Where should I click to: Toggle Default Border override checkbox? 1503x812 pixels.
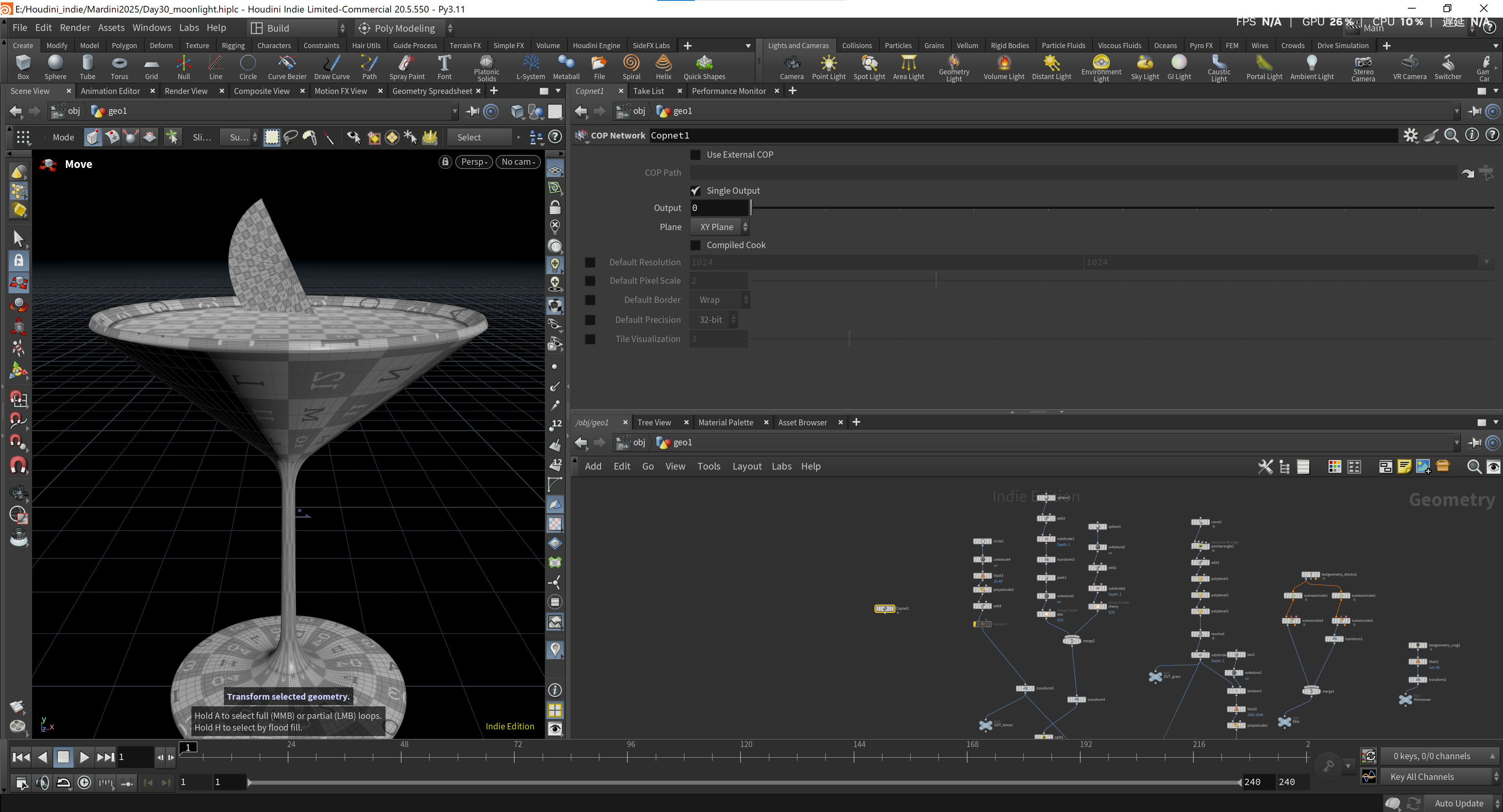tap(590, 300)
